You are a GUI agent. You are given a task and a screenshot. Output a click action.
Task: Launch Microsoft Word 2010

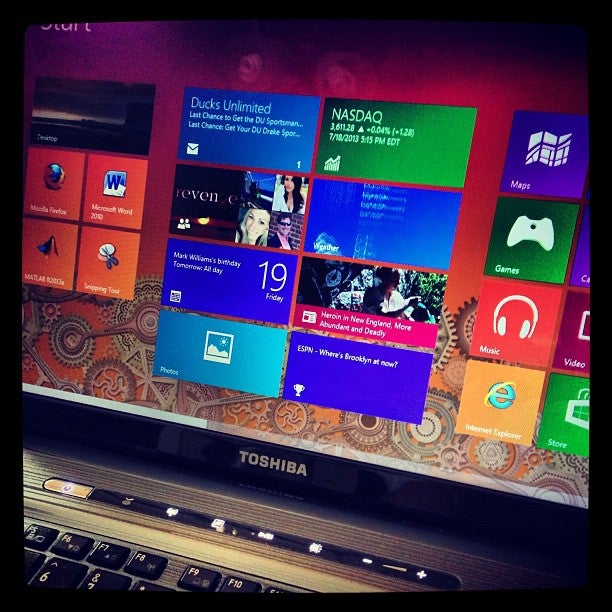[x=115, y=191]
